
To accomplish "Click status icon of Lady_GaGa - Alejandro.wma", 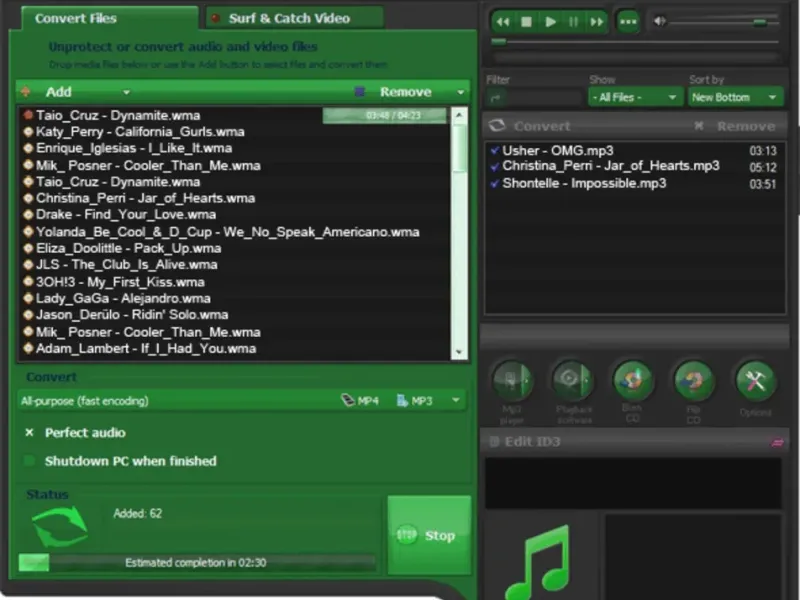I will [29, 298].
